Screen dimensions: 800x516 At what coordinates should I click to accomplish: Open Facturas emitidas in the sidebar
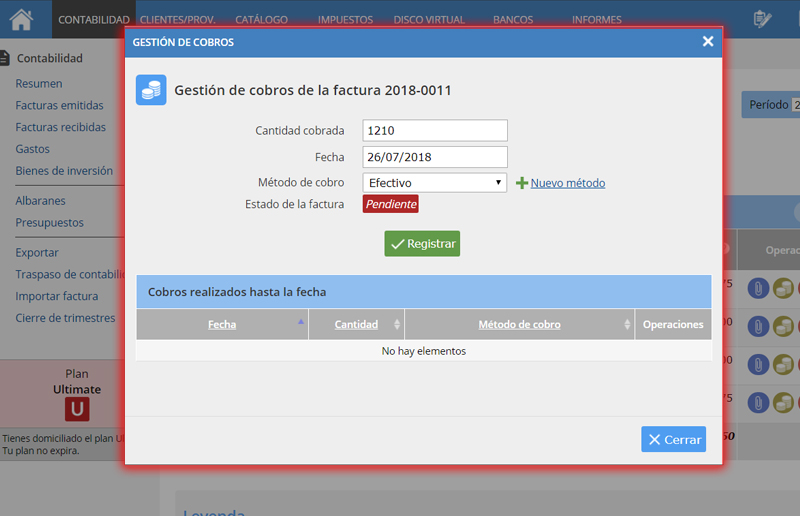pyautogui.click(x=59, y=106)
